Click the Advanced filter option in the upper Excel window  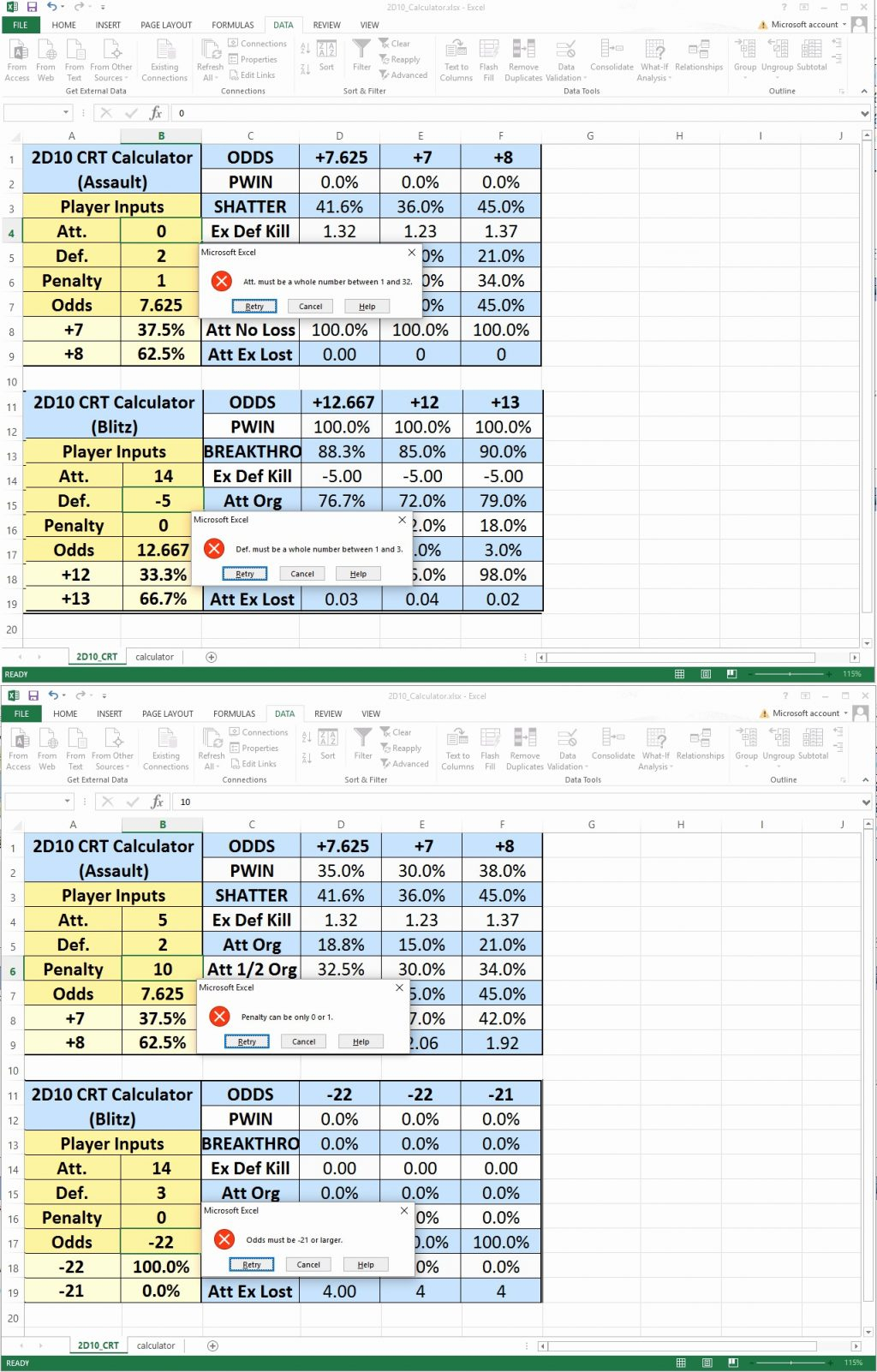(x=403, y=75)
